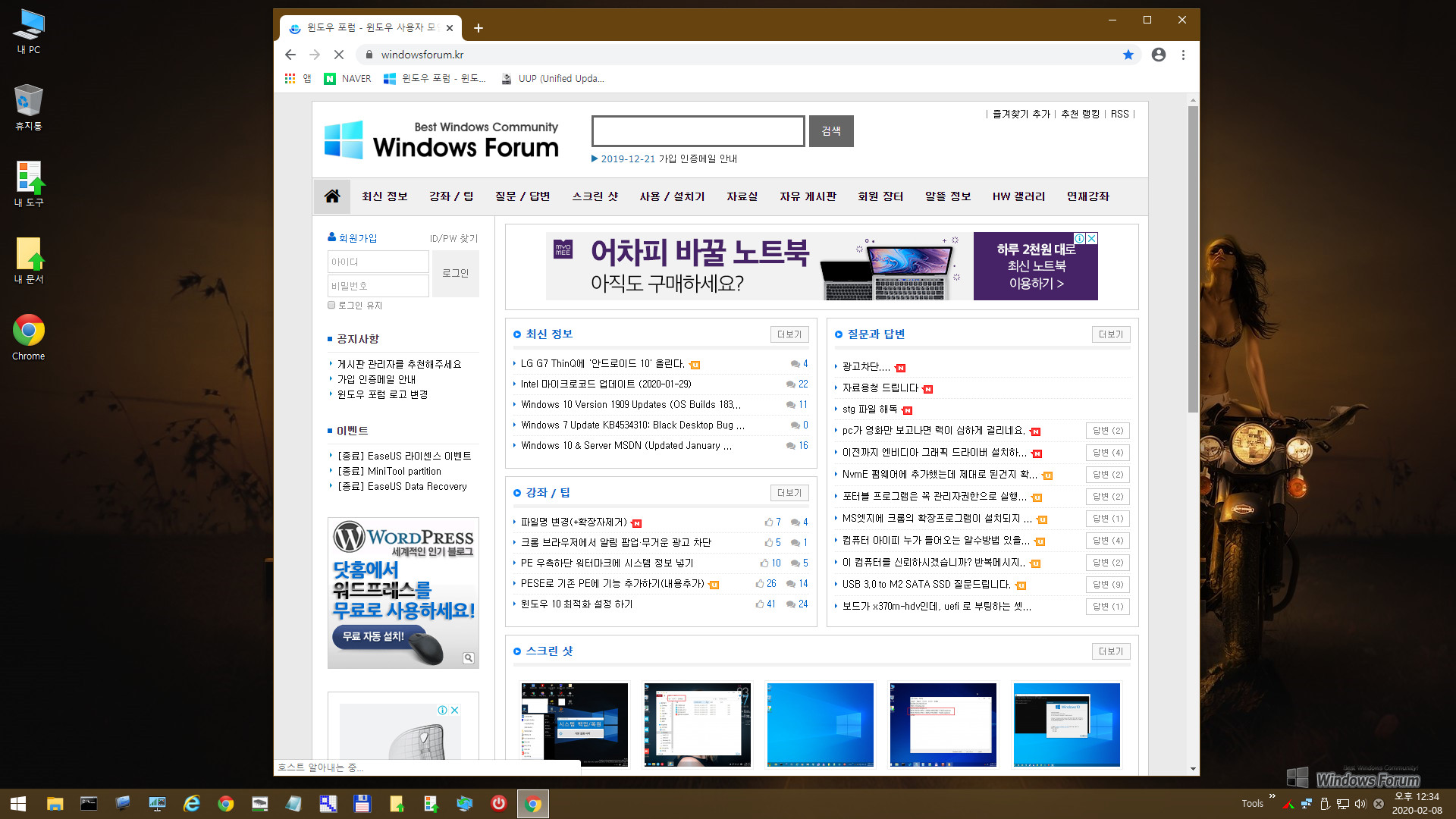Close the laptop banner ad with its X icon

tap(1092, 238)
